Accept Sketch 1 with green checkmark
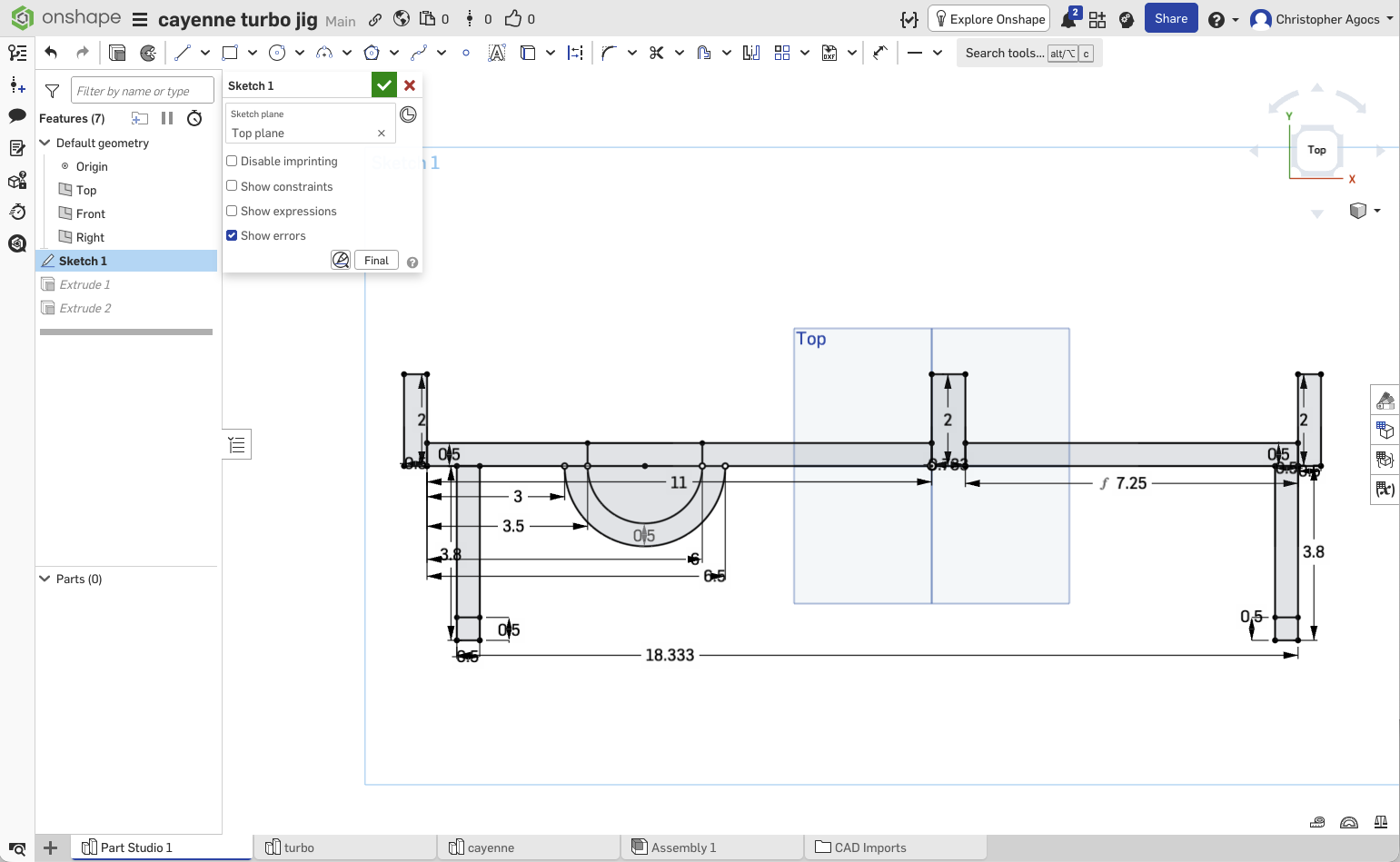Viewport: 1400px width, 862px height. coord(383,85)
